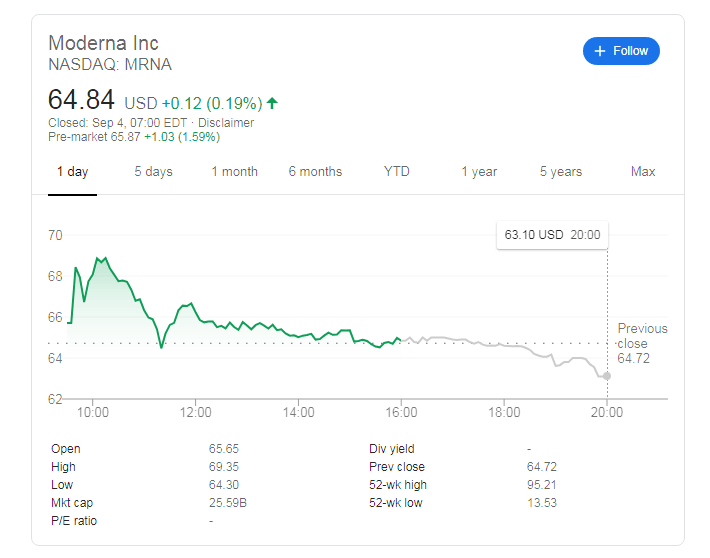
Task: Switch to the 5 days tab
Action: tap(153, 172)
